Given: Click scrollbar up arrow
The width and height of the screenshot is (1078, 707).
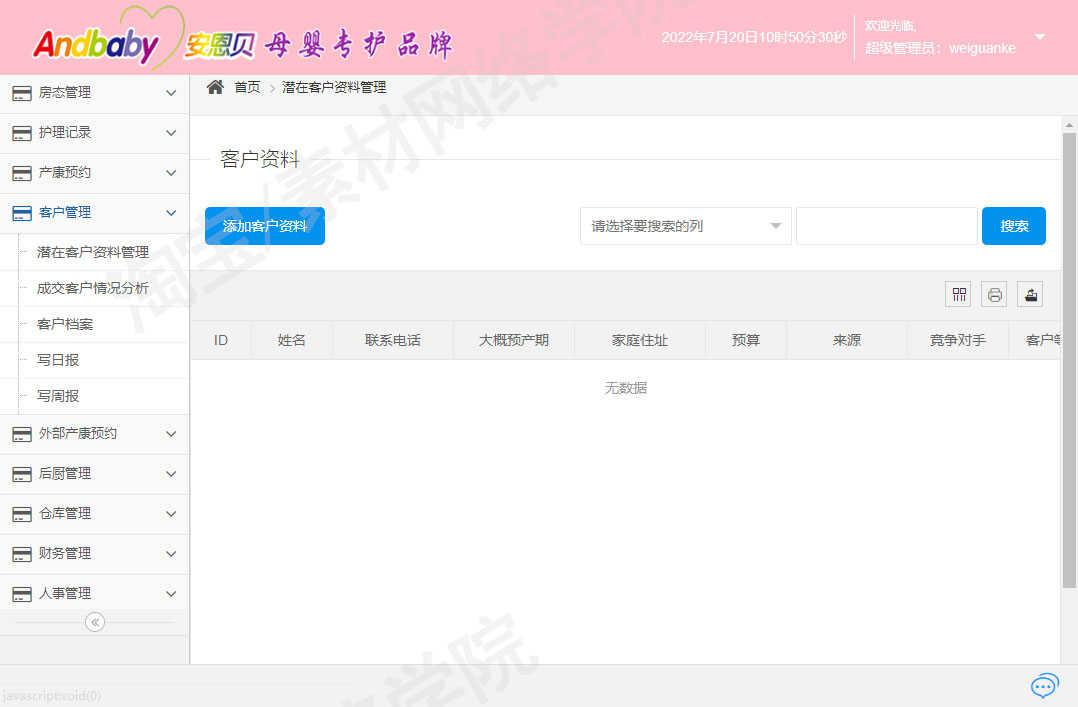Looking at the screenshot, I should click(1069, 125).
